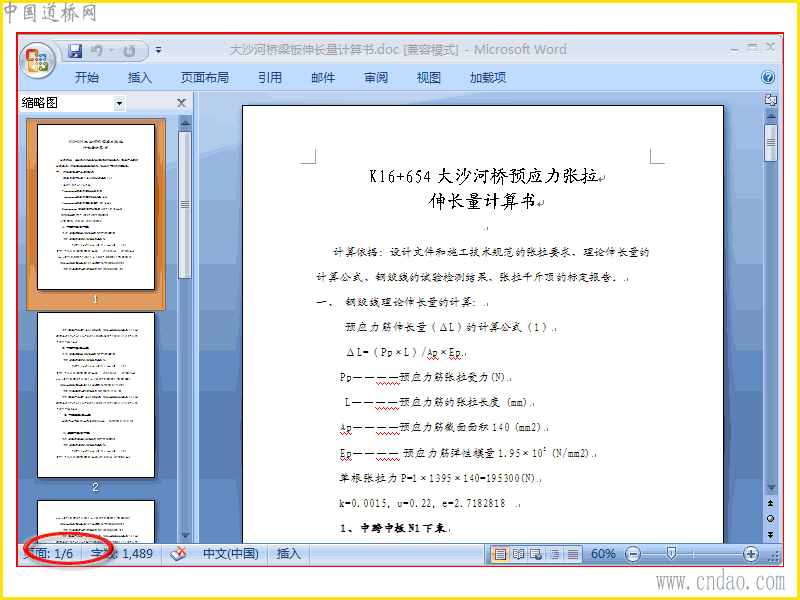Switch to Full Screen Reading view
The height and width of the screenshot is (600, 800).
coord(518,554)
